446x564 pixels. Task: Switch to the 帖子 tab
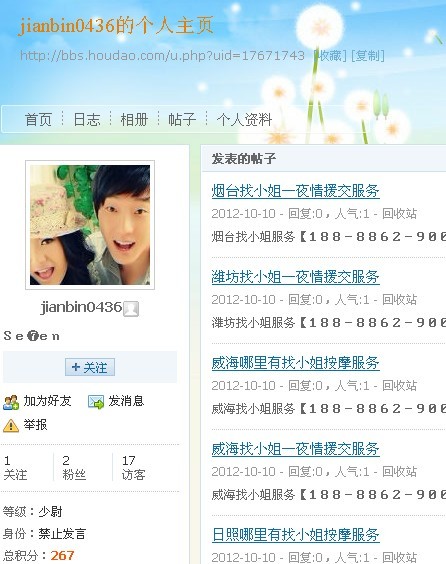pyautogui.click(x=182, y=119)
